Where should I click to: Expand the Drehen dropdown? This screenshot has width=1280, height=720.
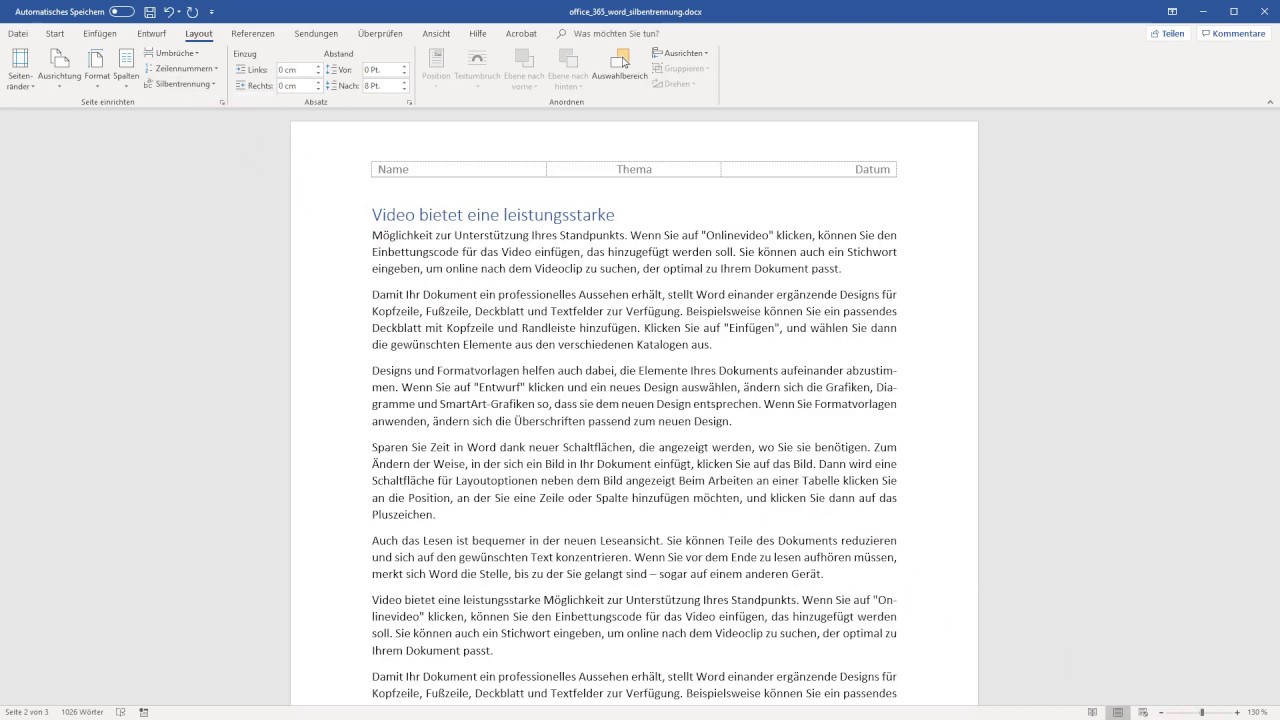click(x=673, y=84)
